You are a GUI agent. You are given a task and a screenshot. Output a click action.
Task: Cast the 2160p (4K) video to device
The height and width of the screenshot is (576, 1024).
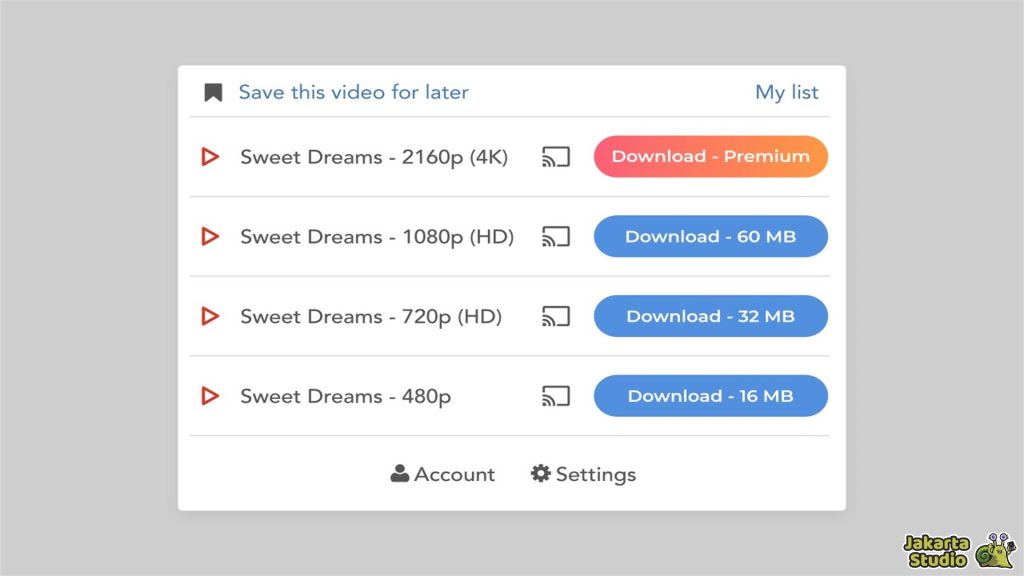click(556, 157)
